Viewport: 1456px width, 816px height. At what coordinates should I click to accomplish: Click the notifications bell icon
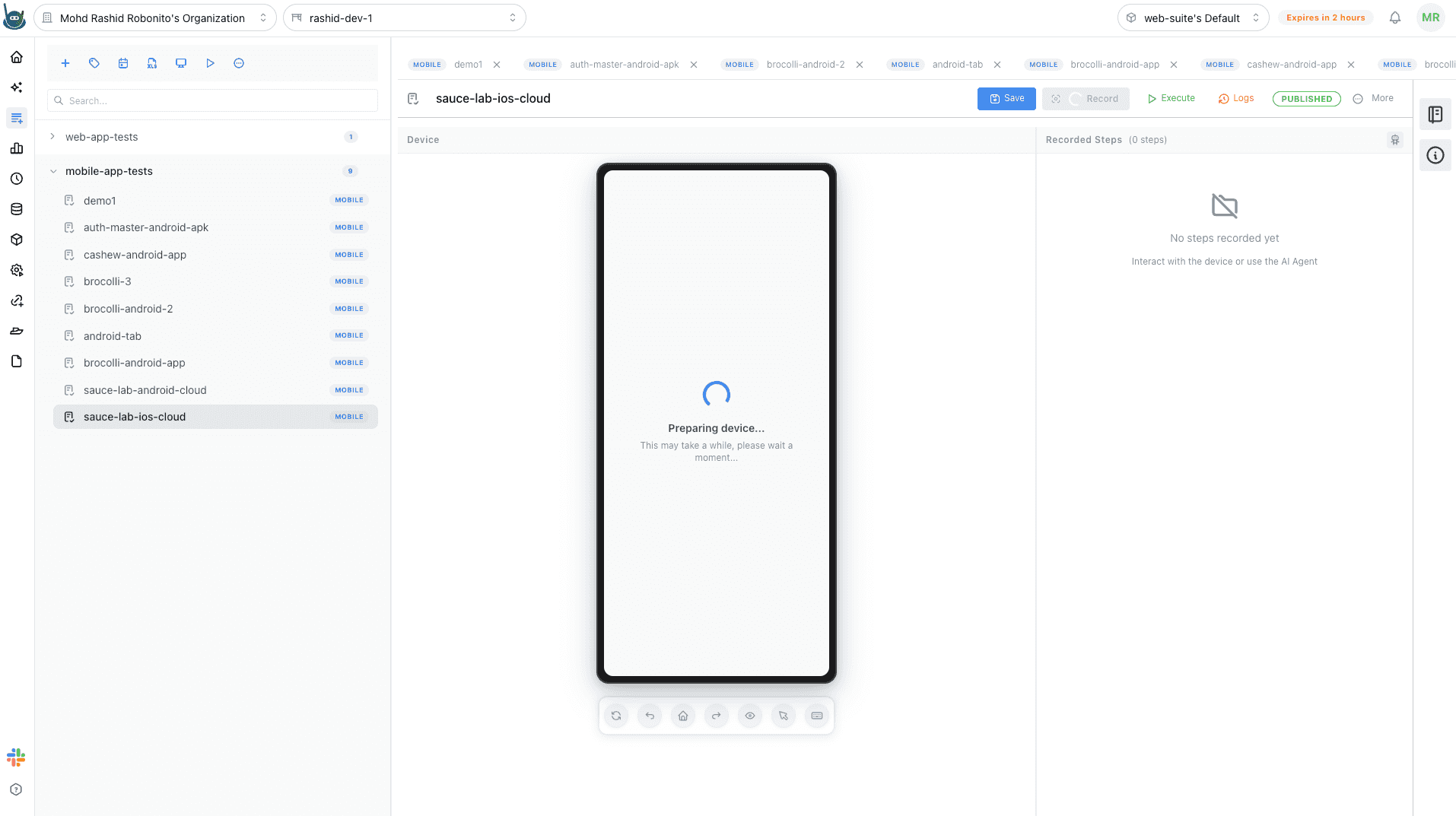pyautogui.click(x=1395, y=18)
